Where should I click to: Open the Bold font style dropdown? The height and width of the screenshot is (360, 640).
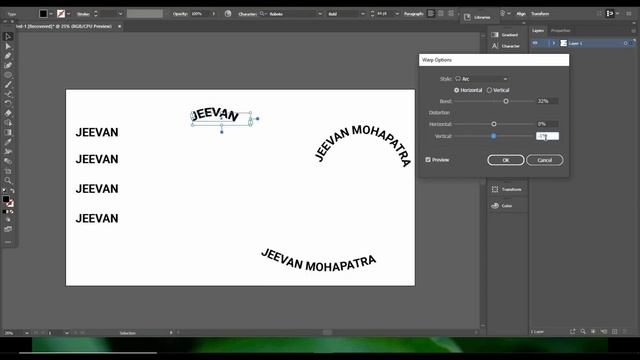click(x=362, y=13)
